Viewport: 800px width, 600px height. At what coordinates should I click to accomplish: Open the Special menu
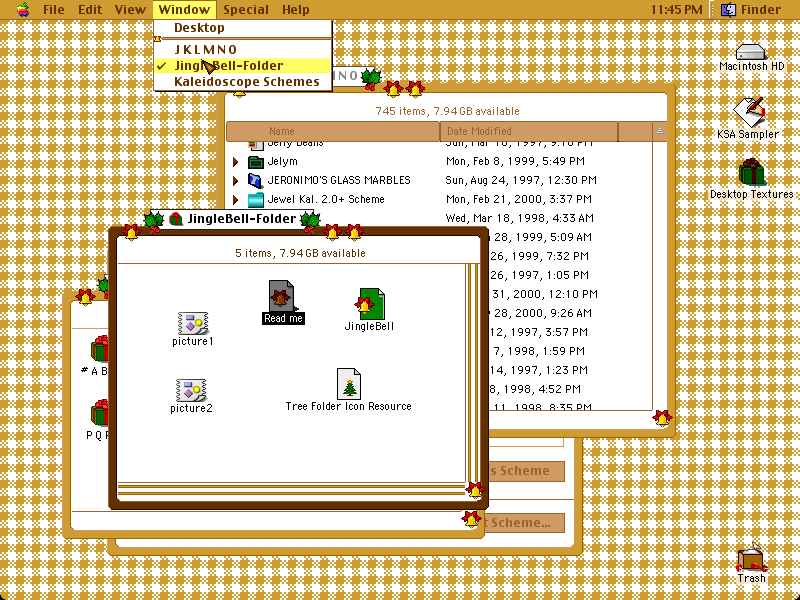tap(245, 9)
